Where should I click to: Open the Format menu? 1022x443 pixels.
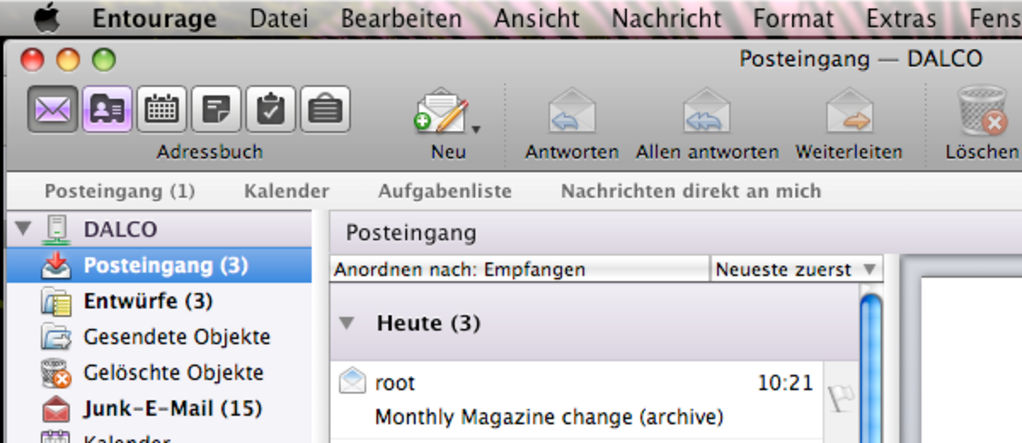(793, 18)
